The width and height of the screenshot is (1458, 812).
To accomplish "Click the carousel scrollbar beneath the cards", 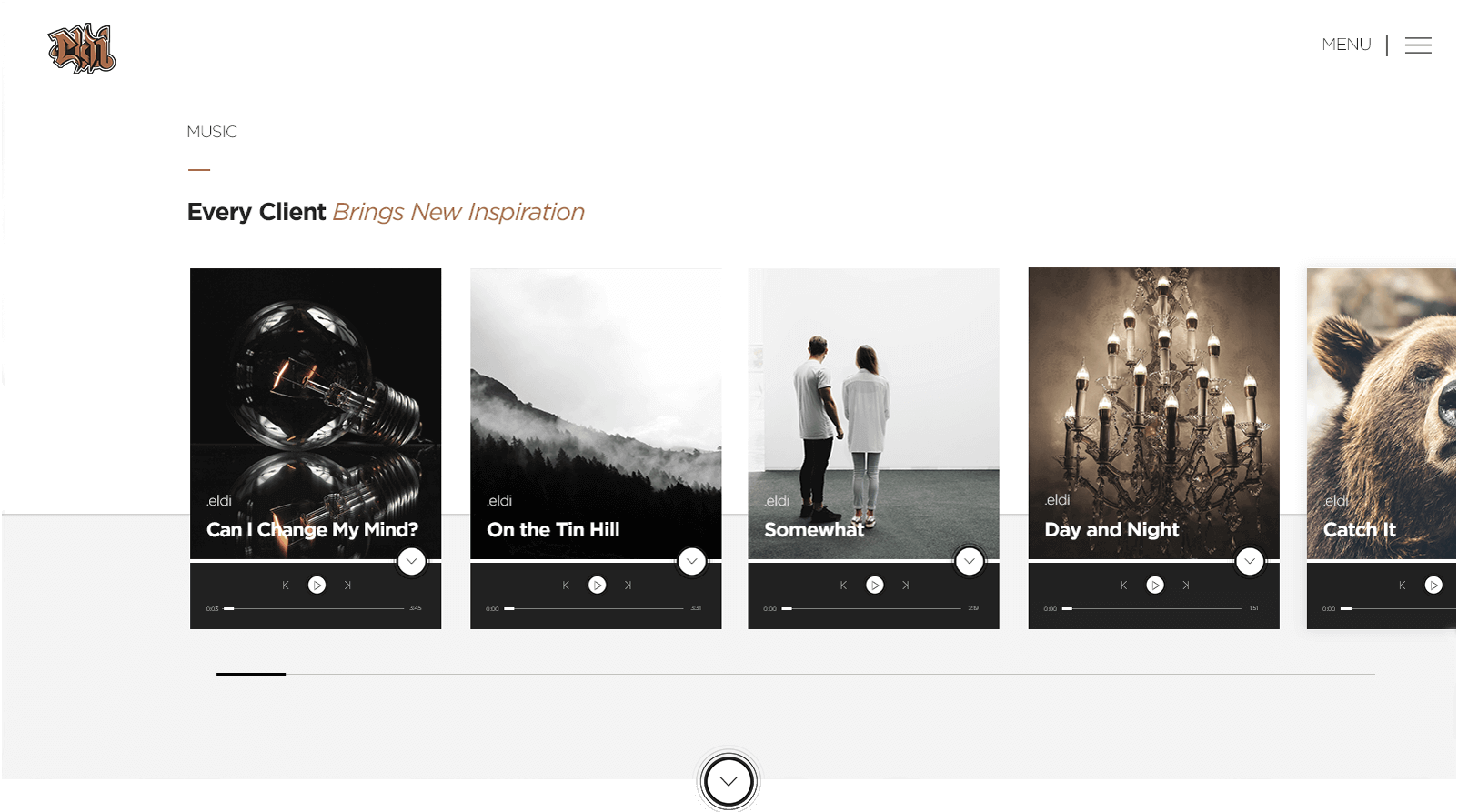I will pos(796,674).
